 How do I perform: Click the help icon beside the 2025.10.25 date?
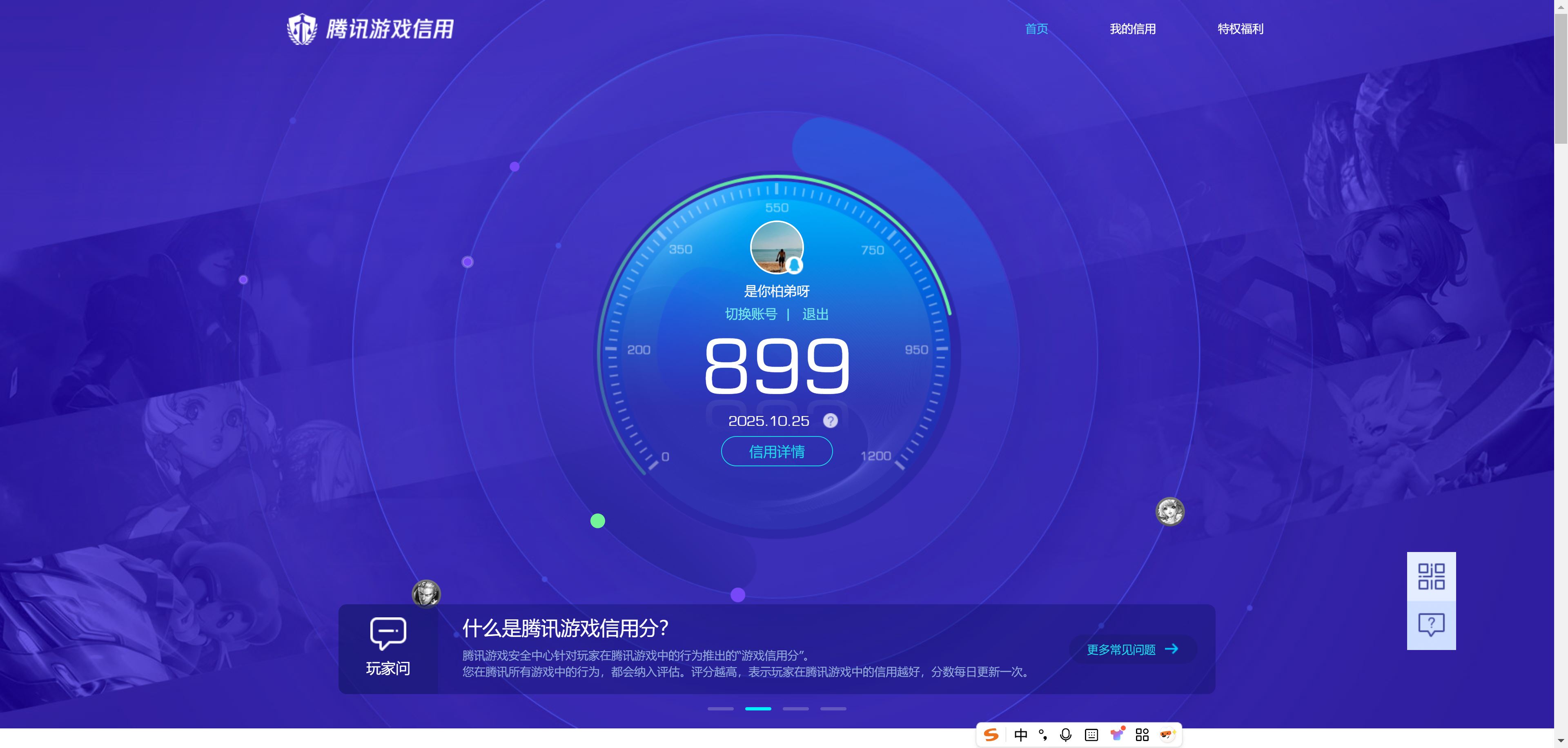(830, 420)
